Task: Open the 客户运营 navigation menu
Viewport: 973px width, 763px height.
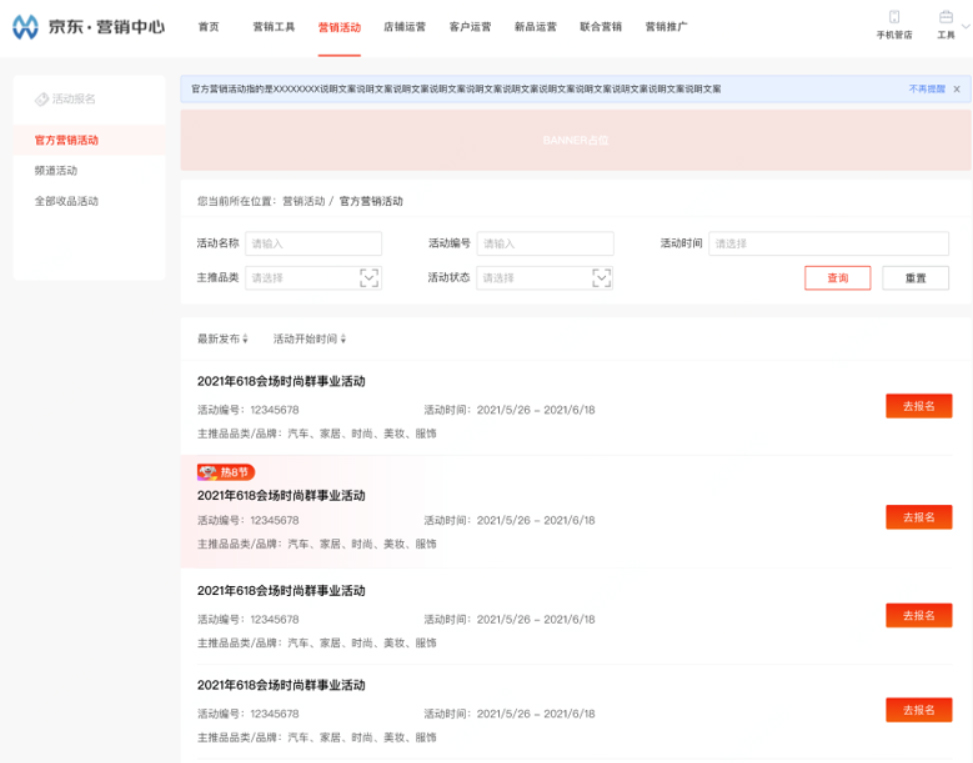Action: tap(471, 27)
